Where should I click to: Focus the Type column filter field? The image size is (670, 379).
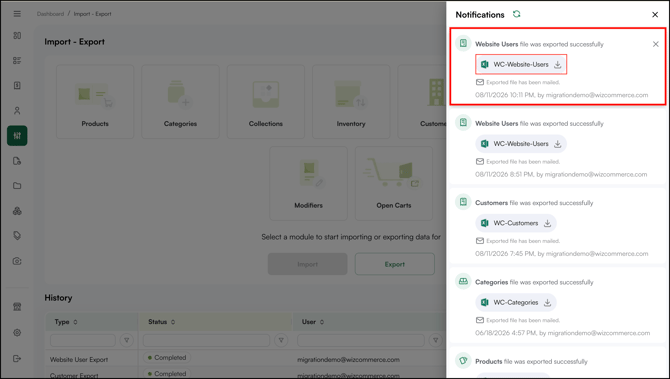pyautogui.click(x=83, y=341)
